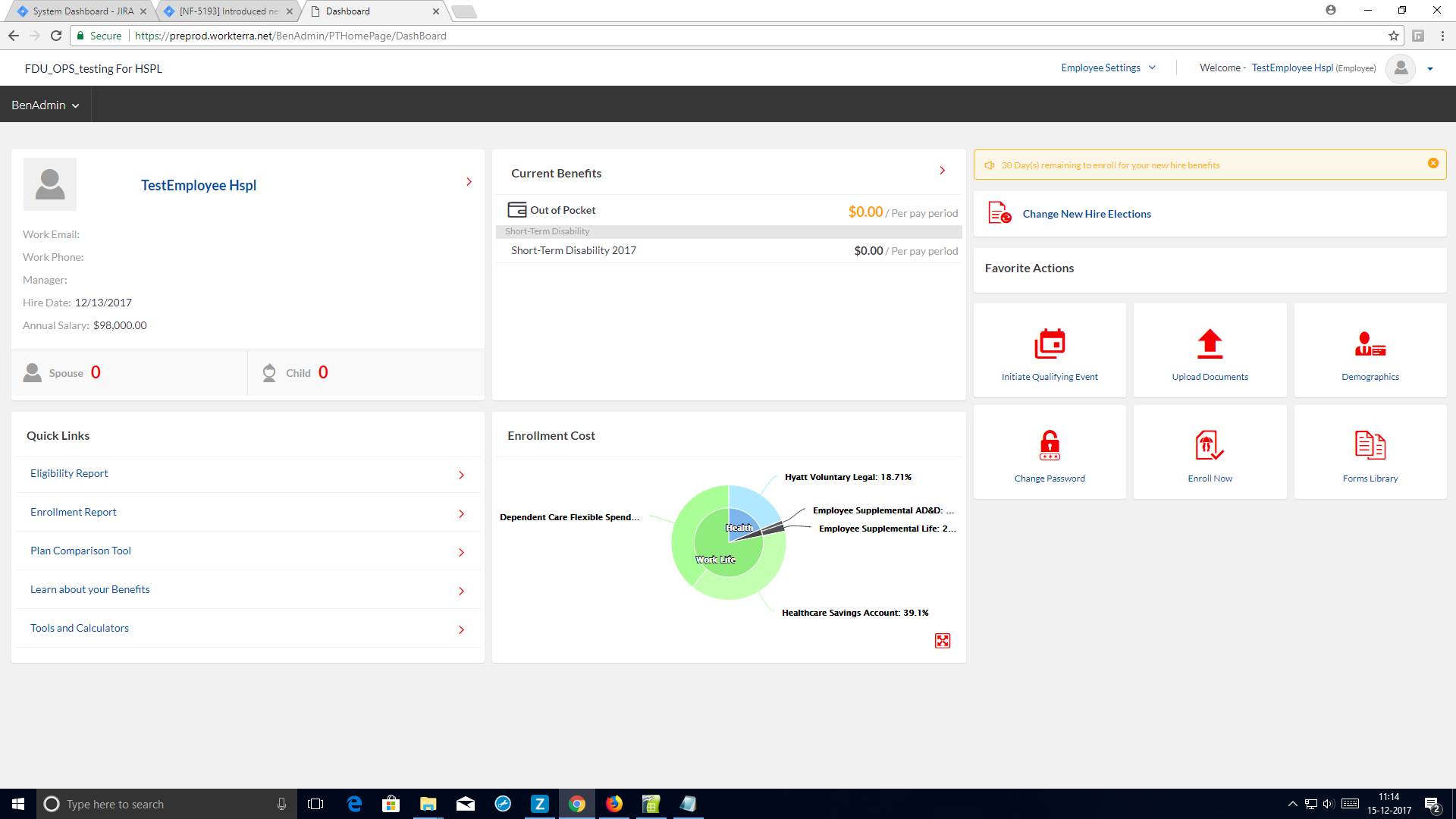
Task: Click the Initiate Qualifying Event icon
Action: click(x=1050, y=344)
